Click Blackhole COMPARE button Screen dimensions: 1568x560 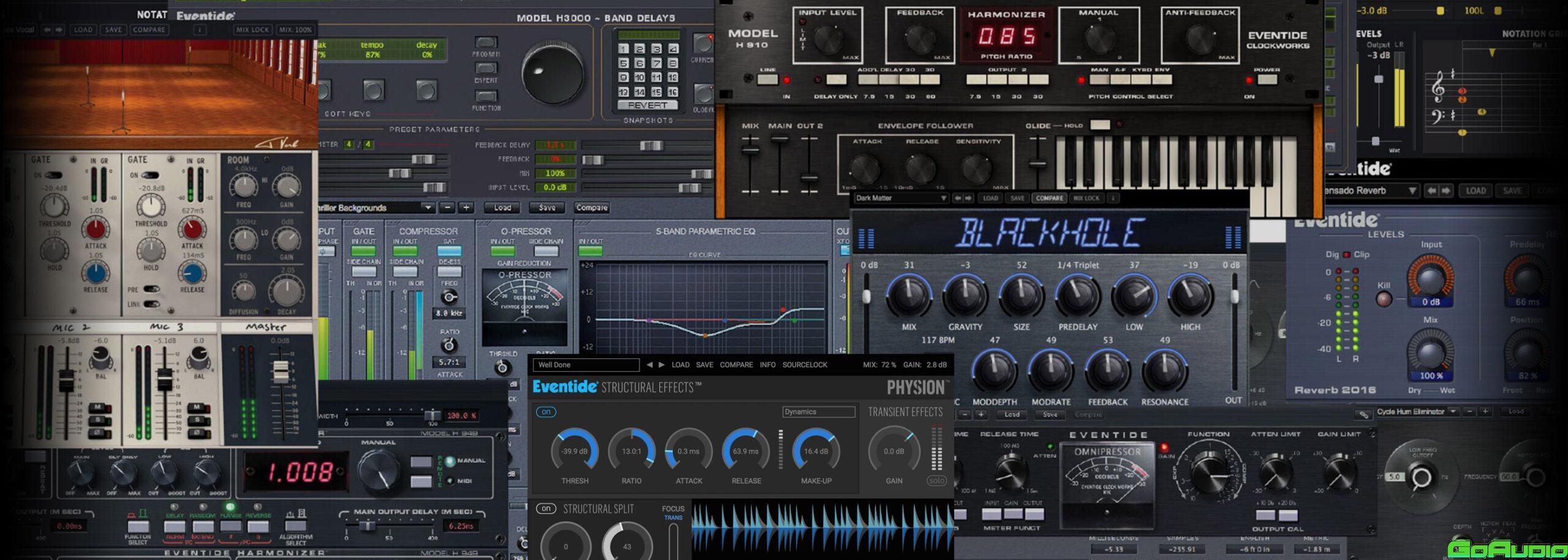tap(1049, 198)
